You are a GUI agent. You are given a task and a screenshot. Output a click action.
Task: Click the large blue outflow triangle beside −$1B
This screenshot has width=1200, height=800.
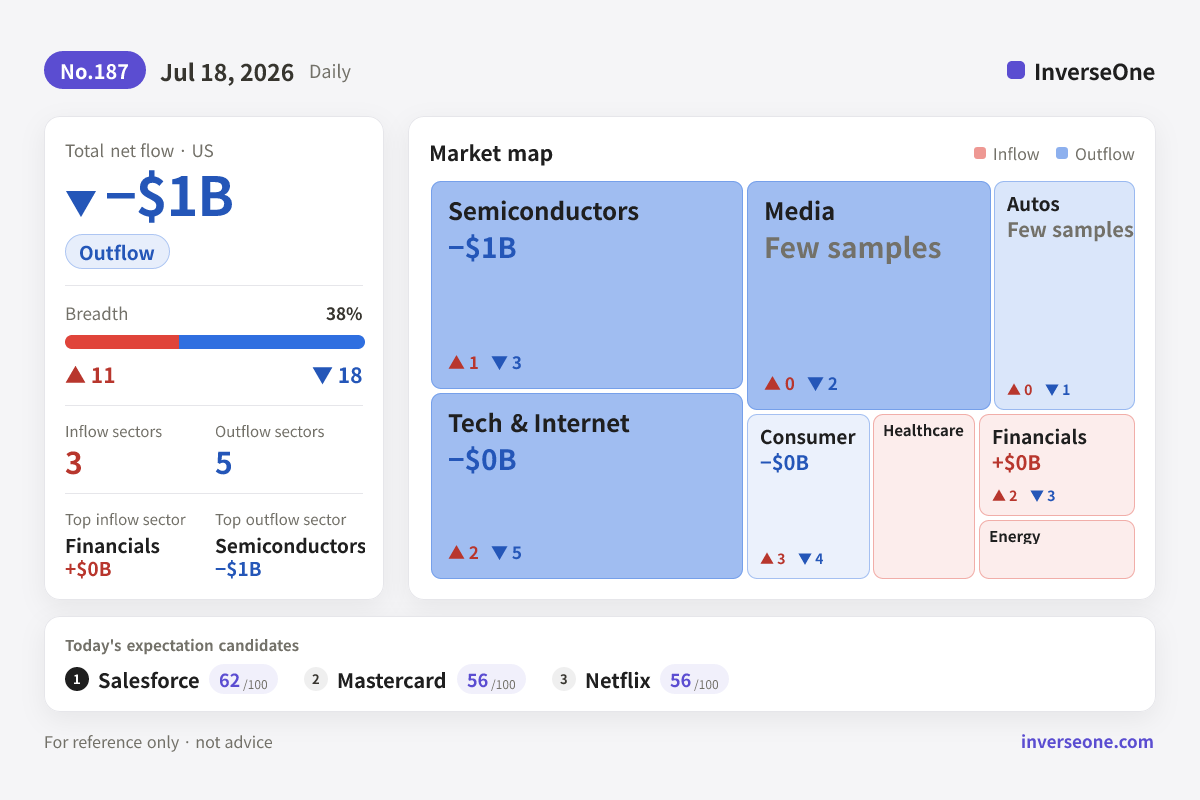click(81, 203)
